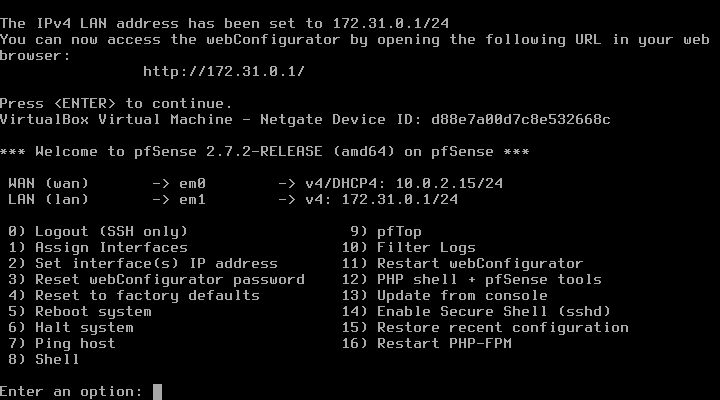Select option 7 Ping host

coord(62,344)
